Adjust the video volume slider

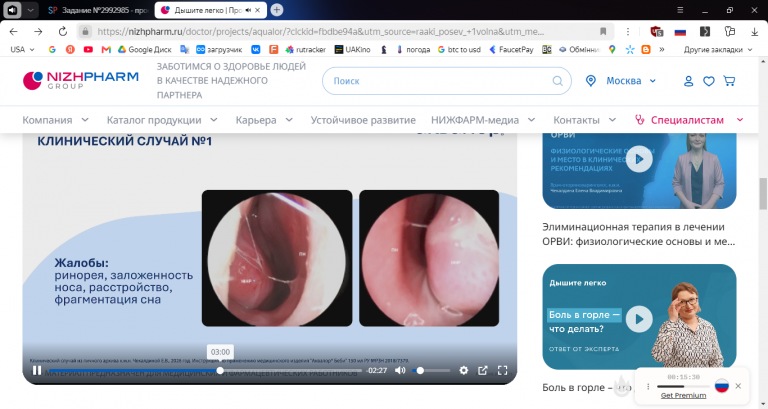432,371
